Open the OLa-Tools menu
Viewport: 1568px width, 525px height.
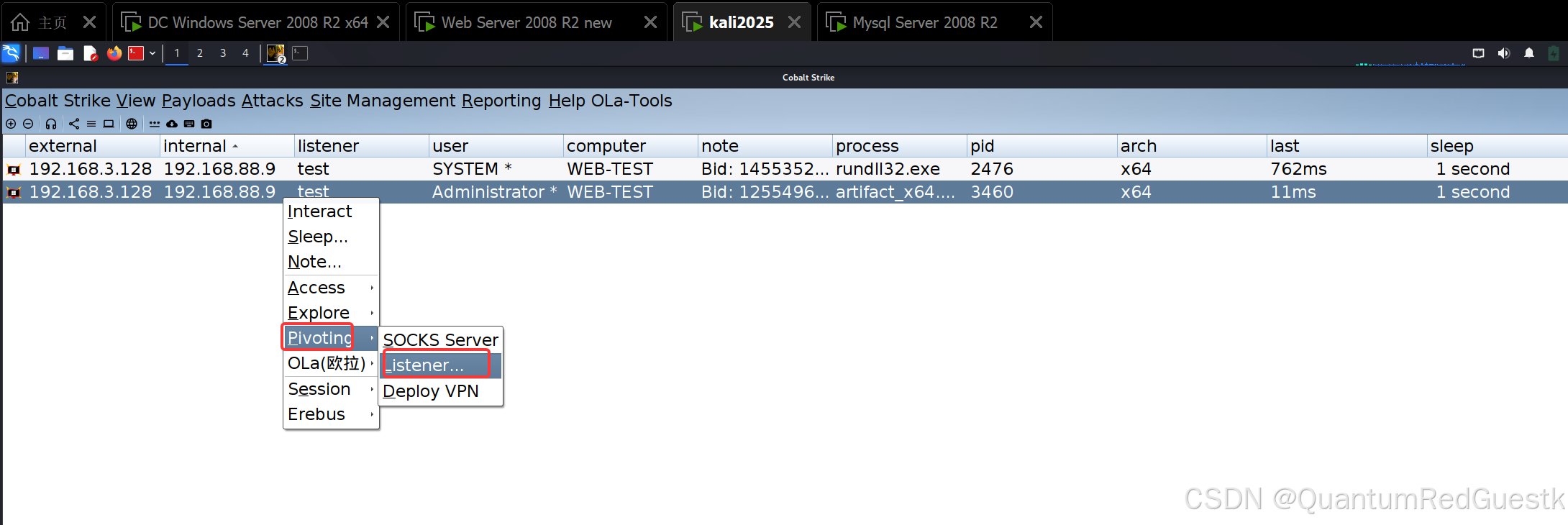coord(632,101)
